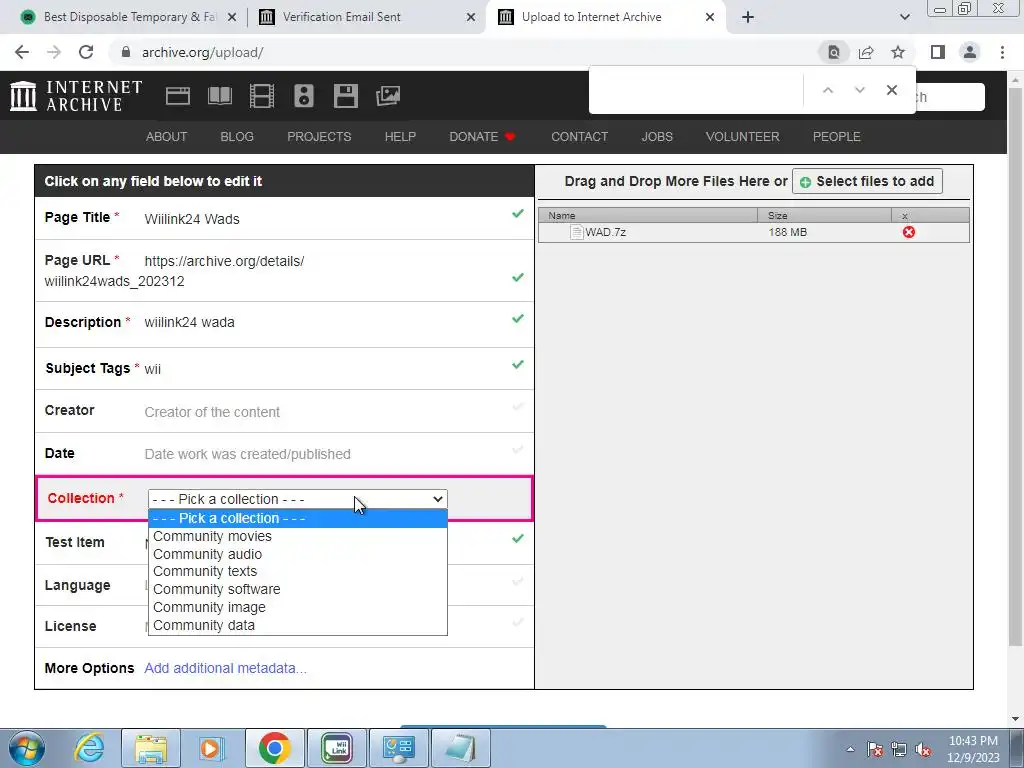This screenshot has height=768, width=1024.
Task: Click Select files to add button
Action: point(867,181)
